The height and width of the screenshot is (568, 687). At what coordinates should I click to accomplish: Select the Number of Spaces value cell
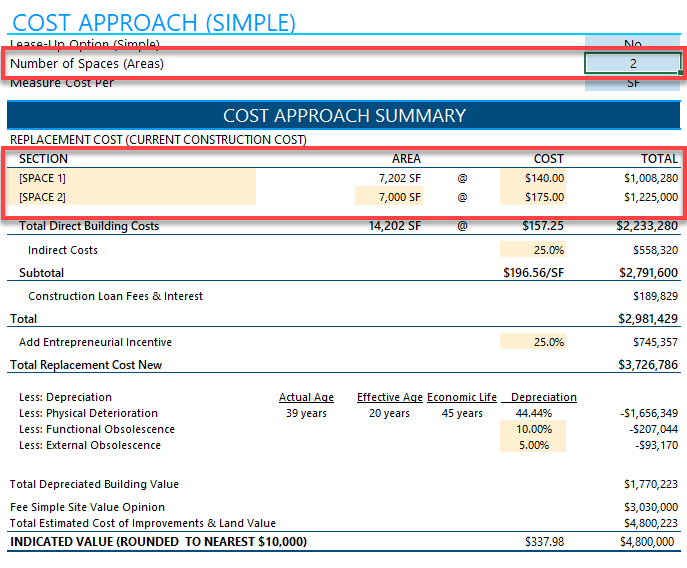[633, 64]
